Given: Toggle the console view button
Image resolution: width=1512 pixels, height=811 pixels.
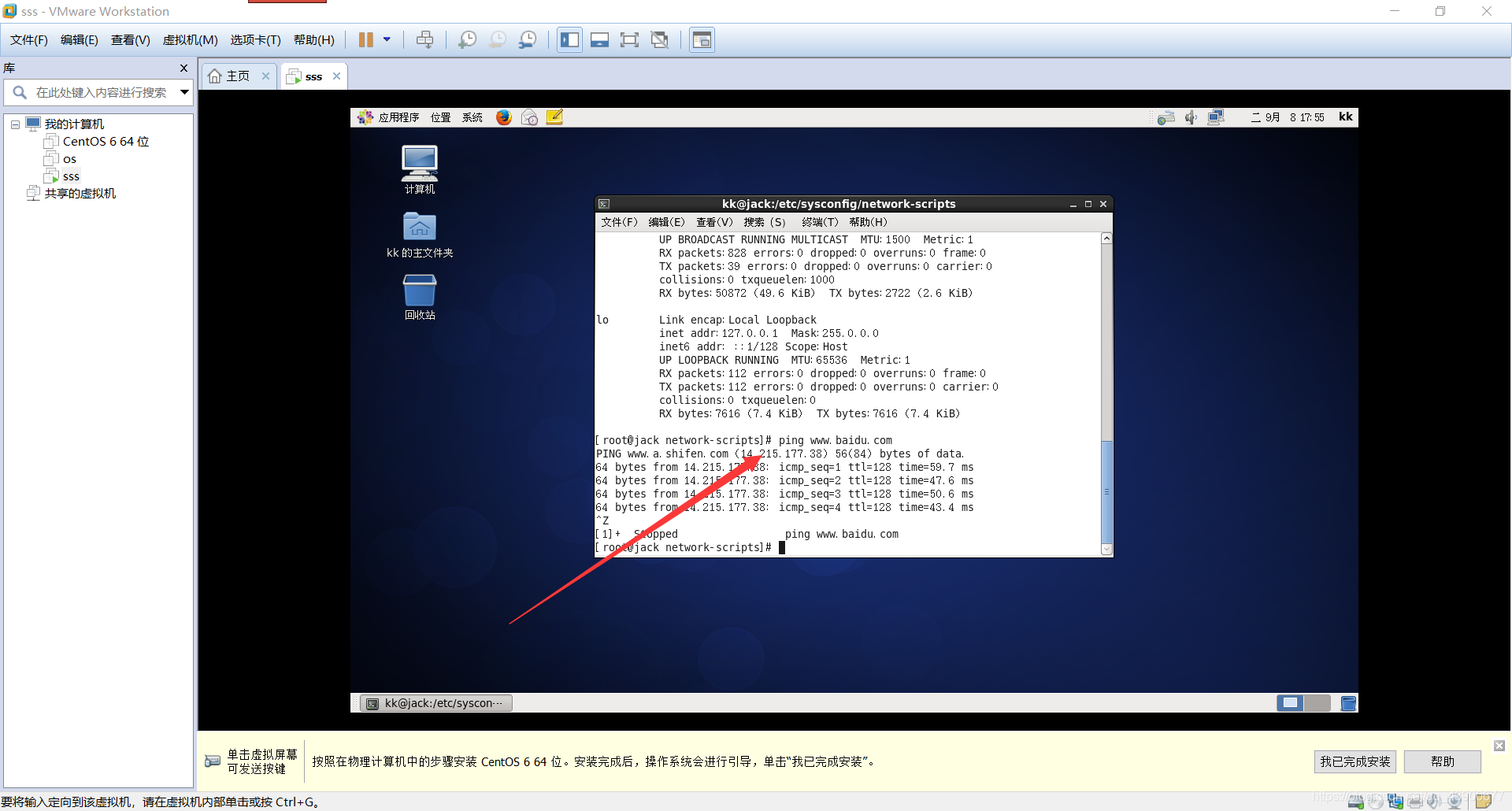Looking at the screenshot, I should (702, 40).
